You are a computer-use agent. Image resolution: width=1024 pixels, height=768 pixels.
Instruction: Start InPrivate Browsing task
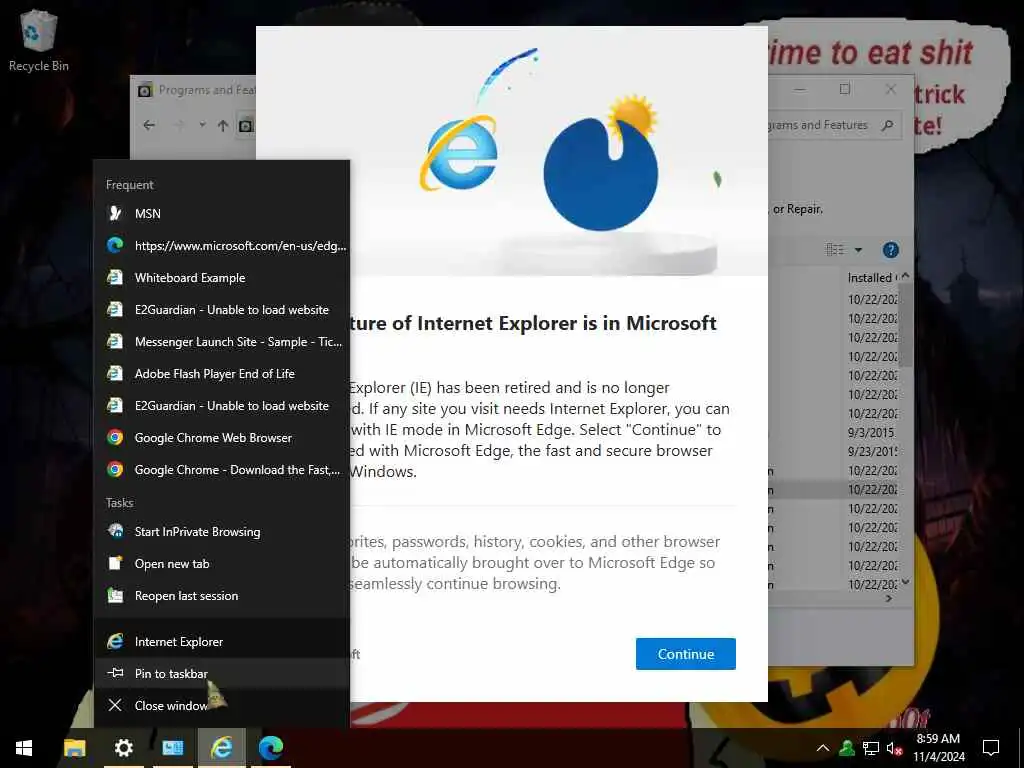(222, 532)
